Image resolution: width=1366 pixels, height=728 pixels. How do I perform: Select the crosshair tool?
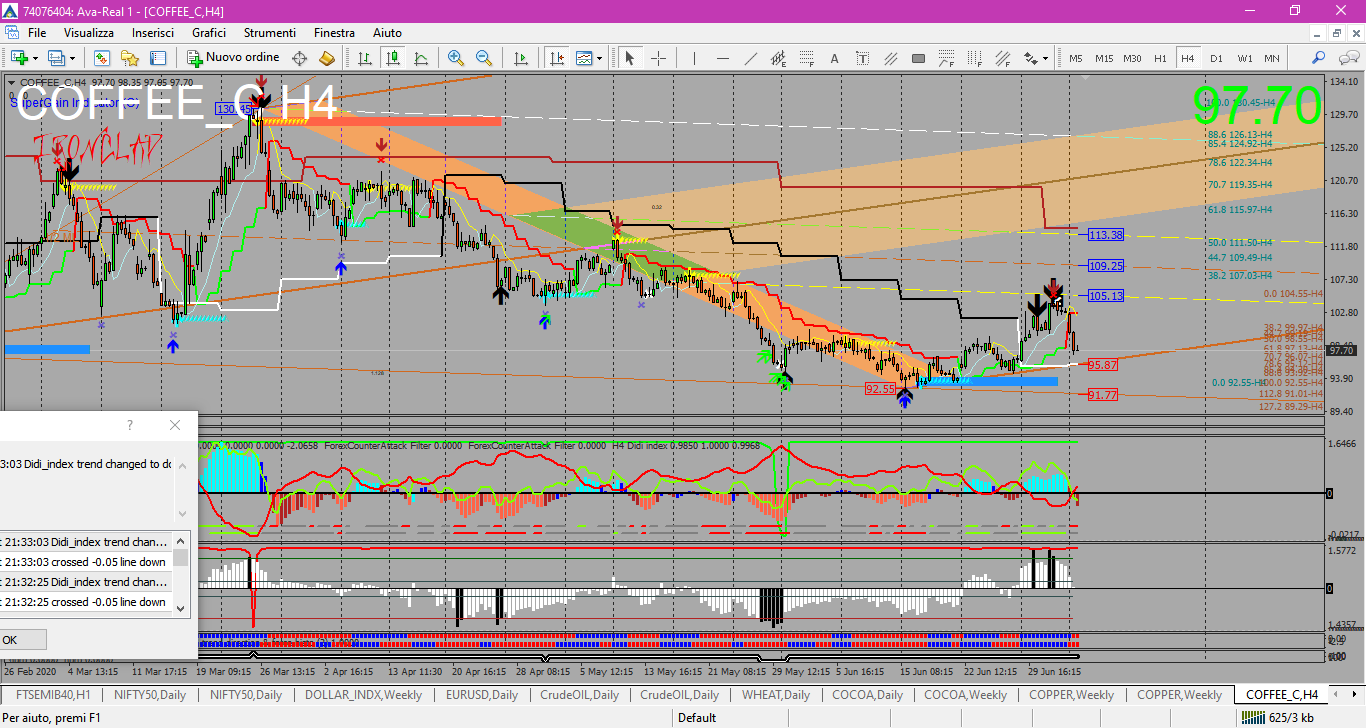658,58
